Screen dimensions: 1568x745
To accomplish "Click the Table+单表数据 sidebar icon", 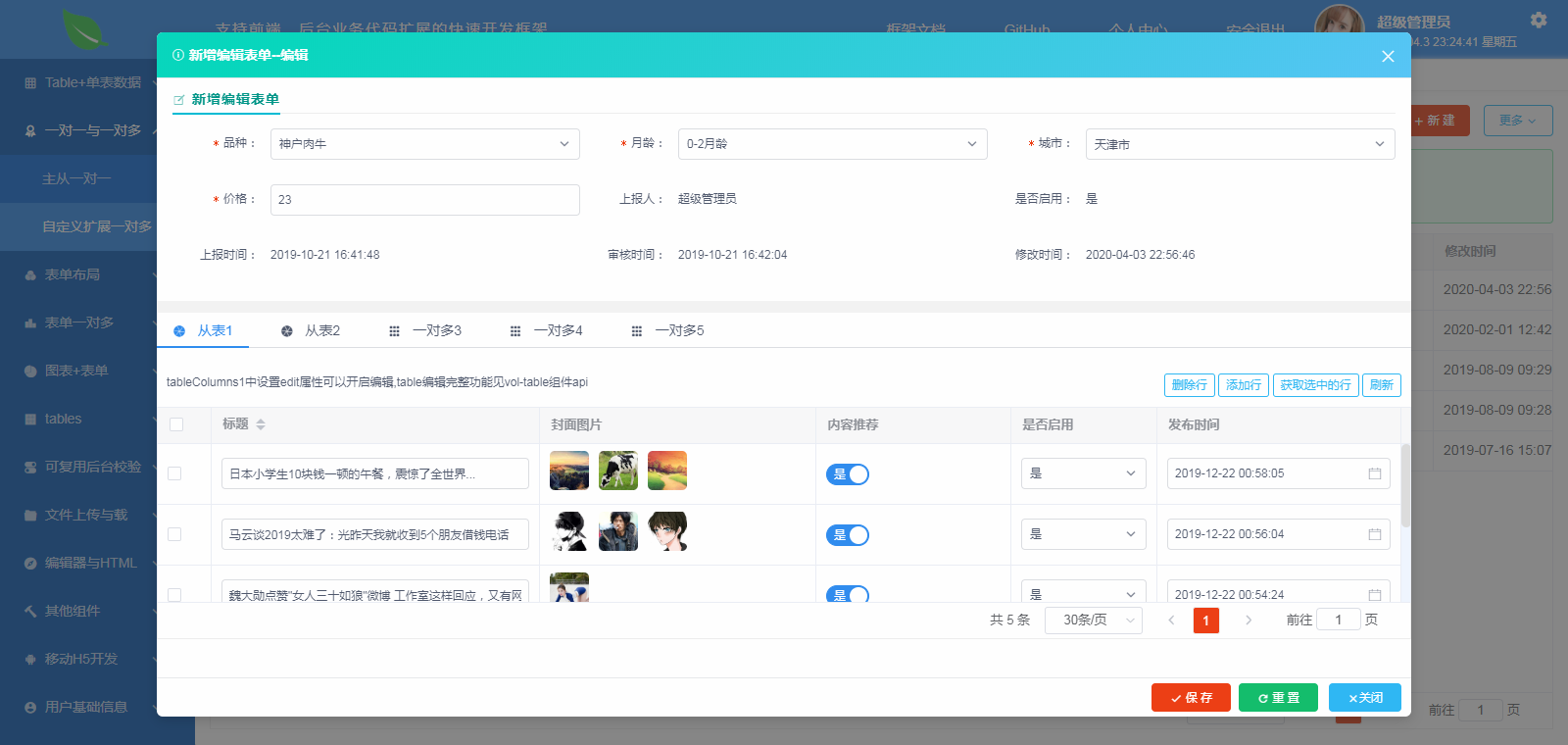I will coord(30,83).
